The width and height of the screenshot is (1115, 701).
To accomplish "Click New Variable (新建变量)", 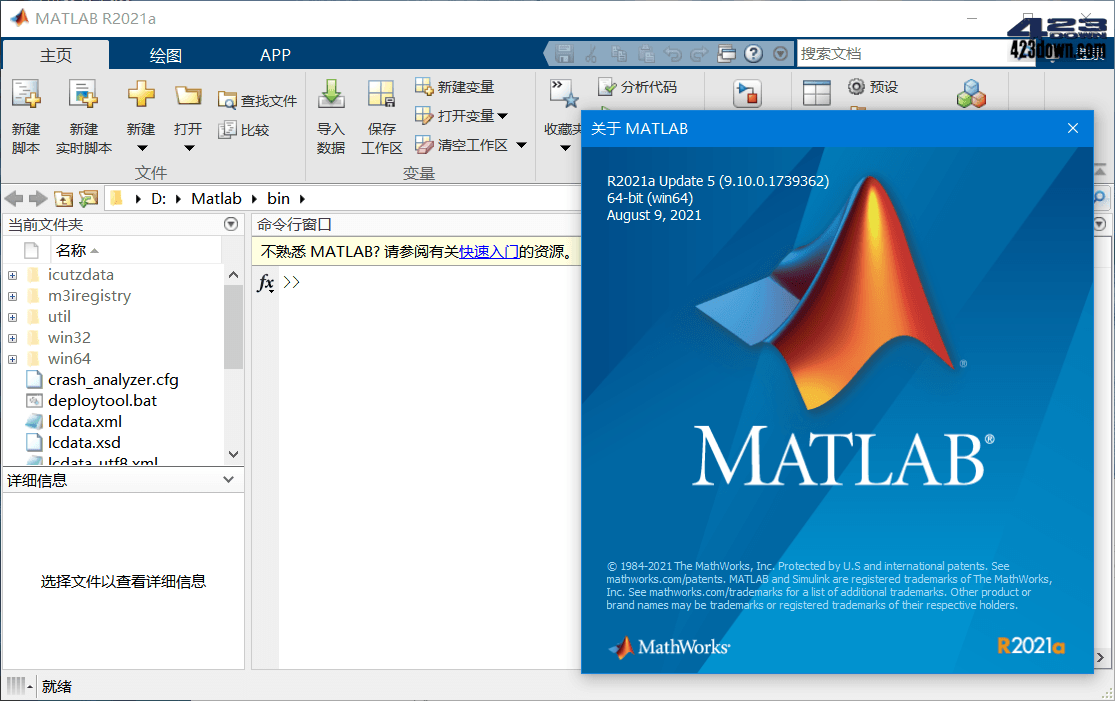I will click(455, 87).
